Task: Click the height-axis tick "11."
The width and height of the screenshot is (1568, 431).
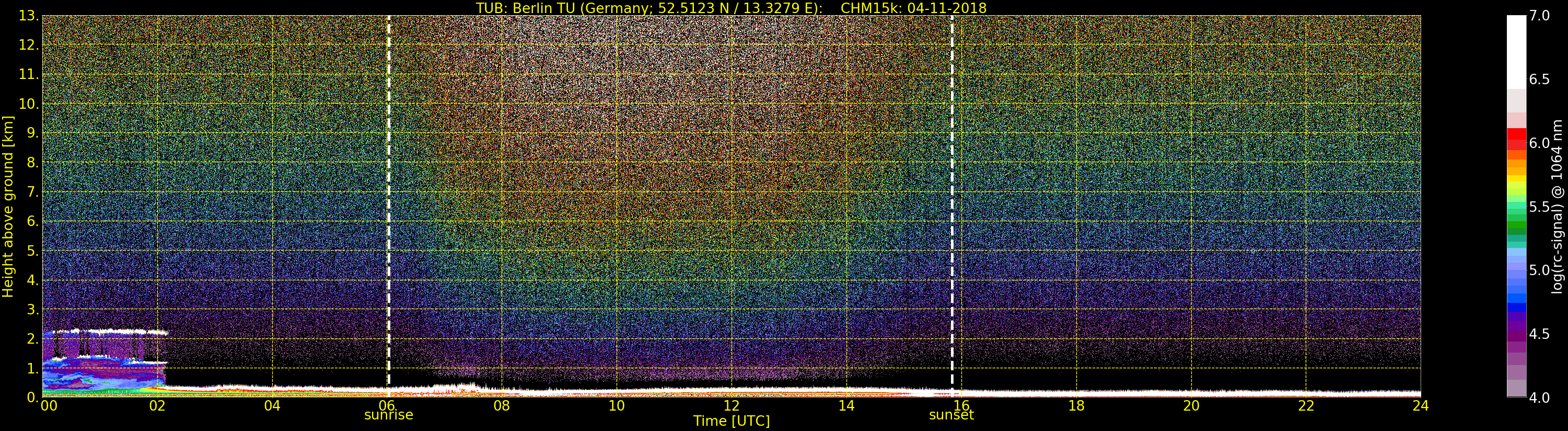Action: pos(29,74)
